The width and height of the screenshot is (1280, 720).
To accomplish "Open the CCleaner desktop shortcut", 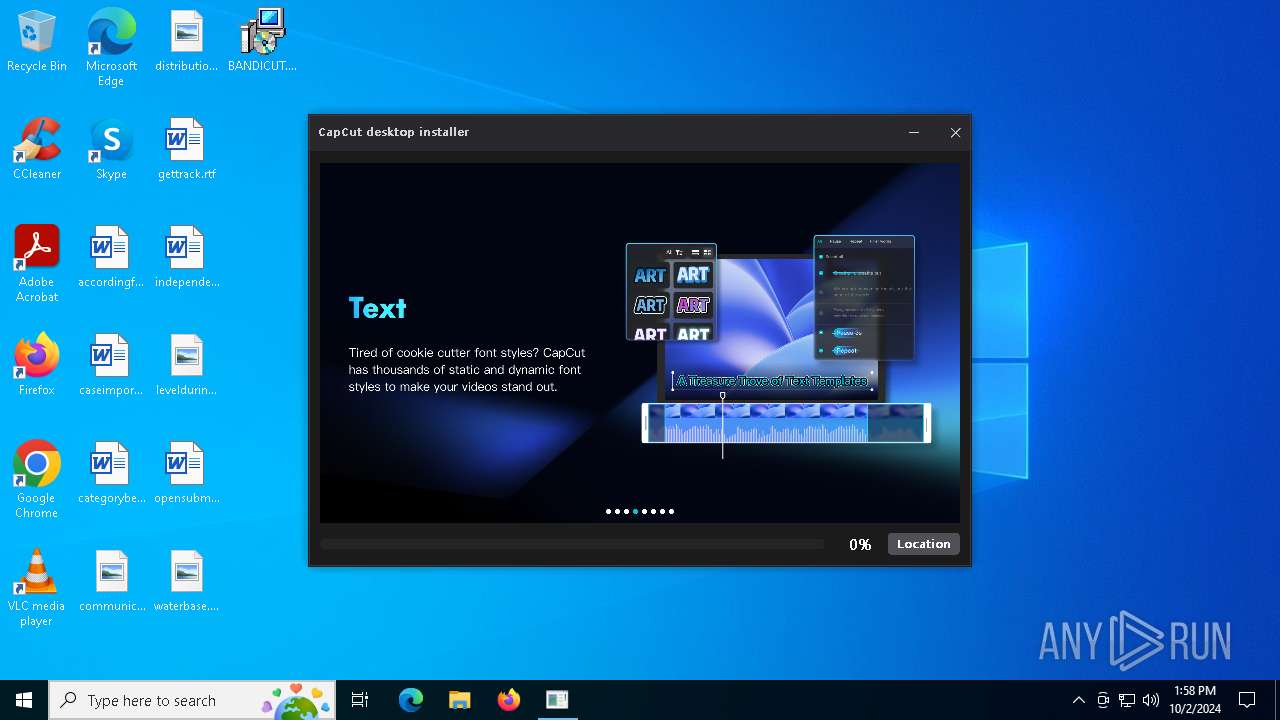I will [x=37, y=150].
